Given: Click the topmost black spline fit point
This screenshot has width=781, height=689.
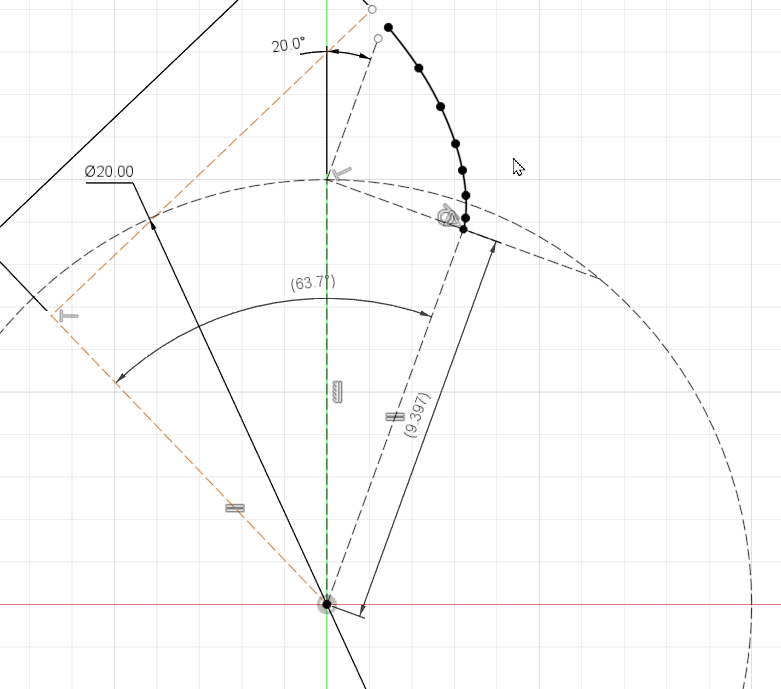Looking at the screenshot, I should click(x=388, y=28).
